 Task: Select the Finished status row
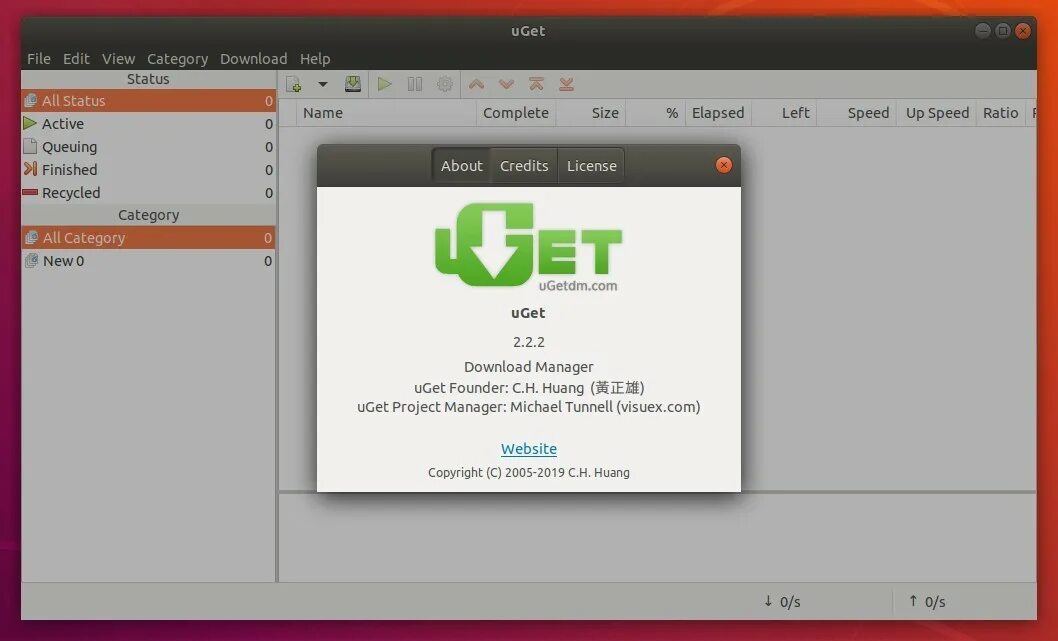click(x=148, y=169)
